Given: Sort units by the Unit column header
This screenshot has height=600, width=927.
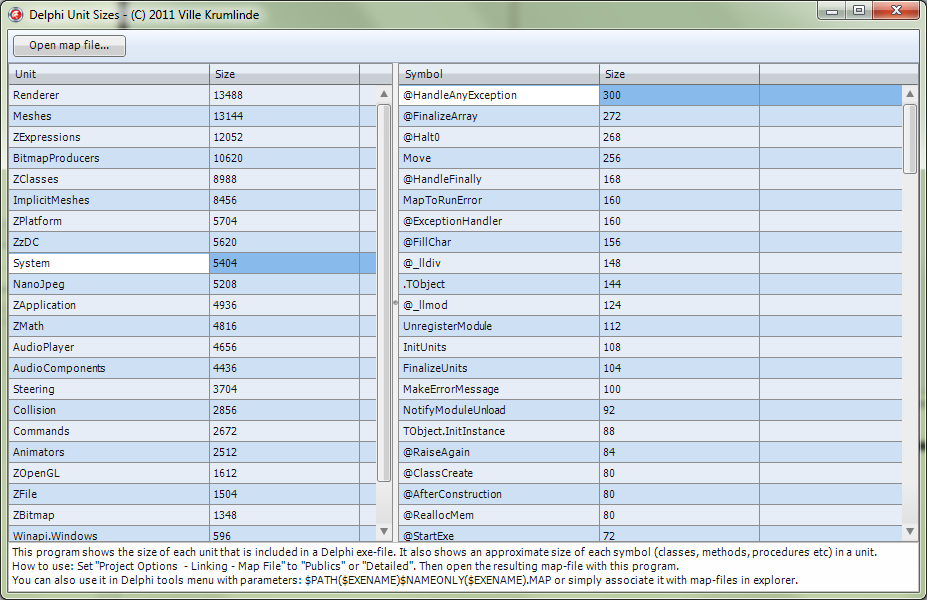Looking at the screenshot, I should click(x=109, y=74).
